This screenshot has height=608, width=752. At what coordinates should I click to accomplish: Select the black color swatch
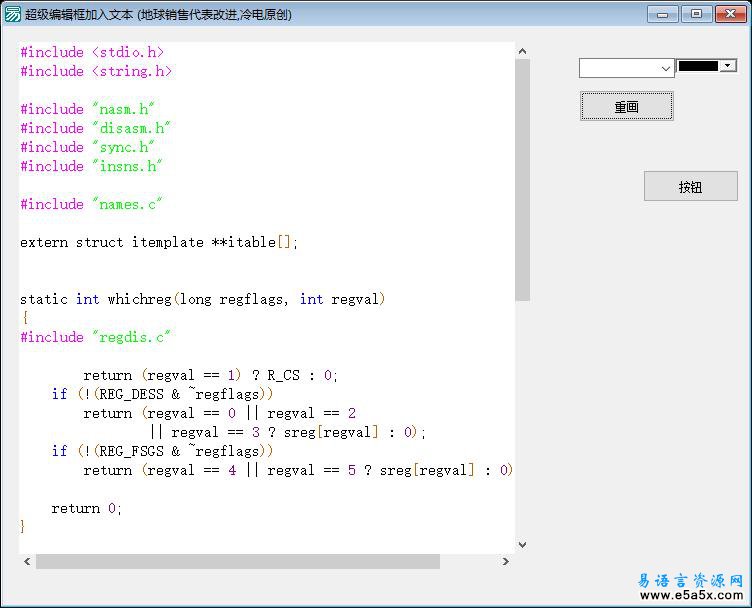click(x=698, y=66)
